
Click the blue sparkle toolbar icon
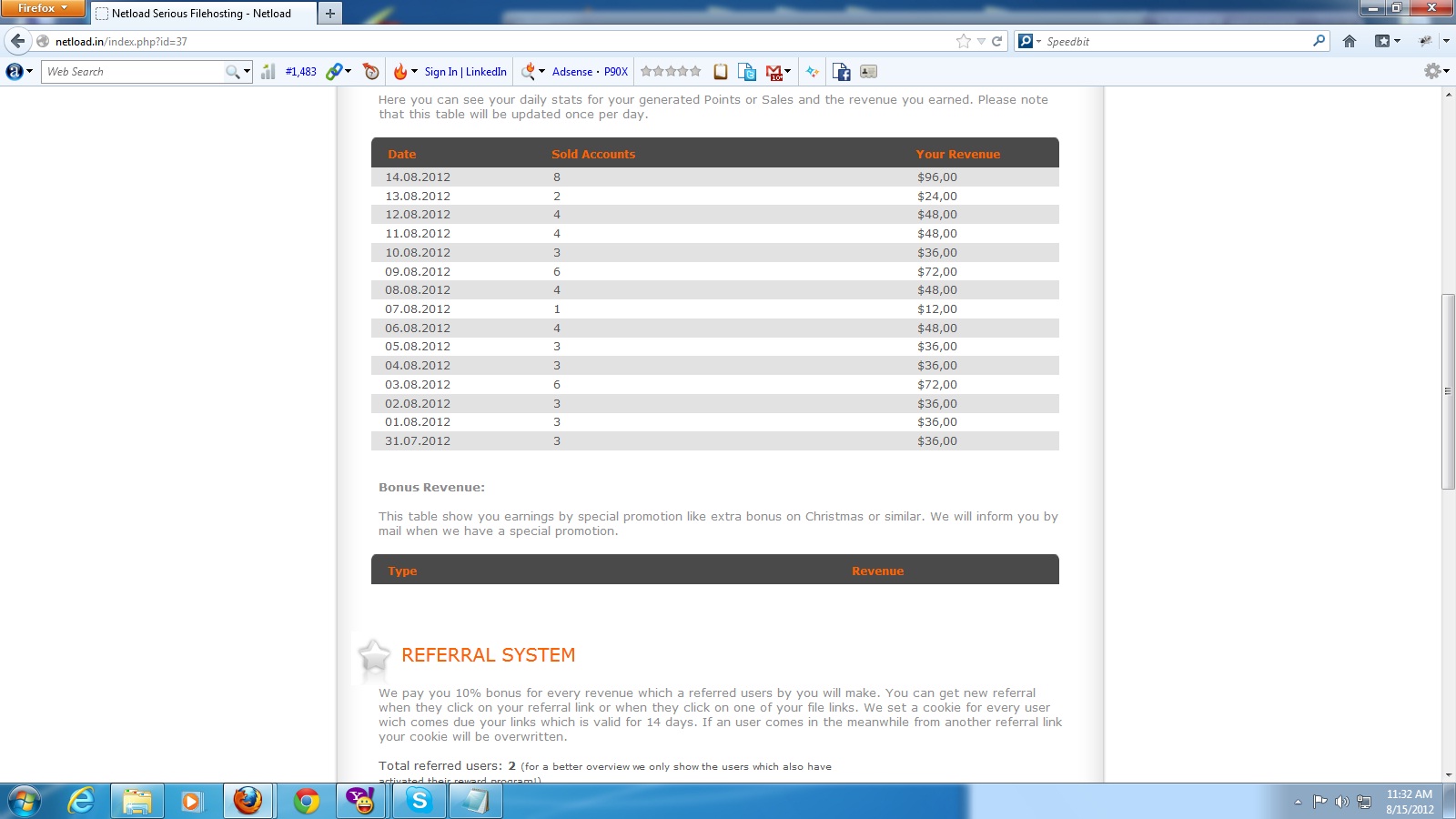813,72
